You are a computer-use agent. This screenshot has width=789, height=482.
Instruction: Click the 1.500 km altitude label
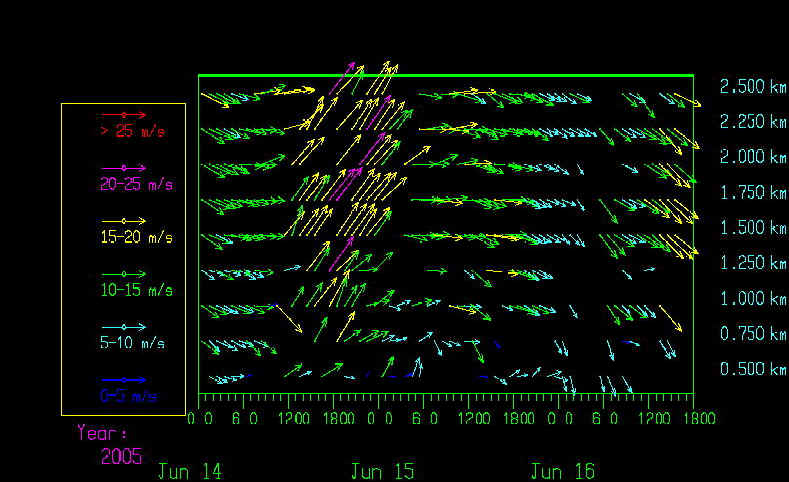[752, 227]
